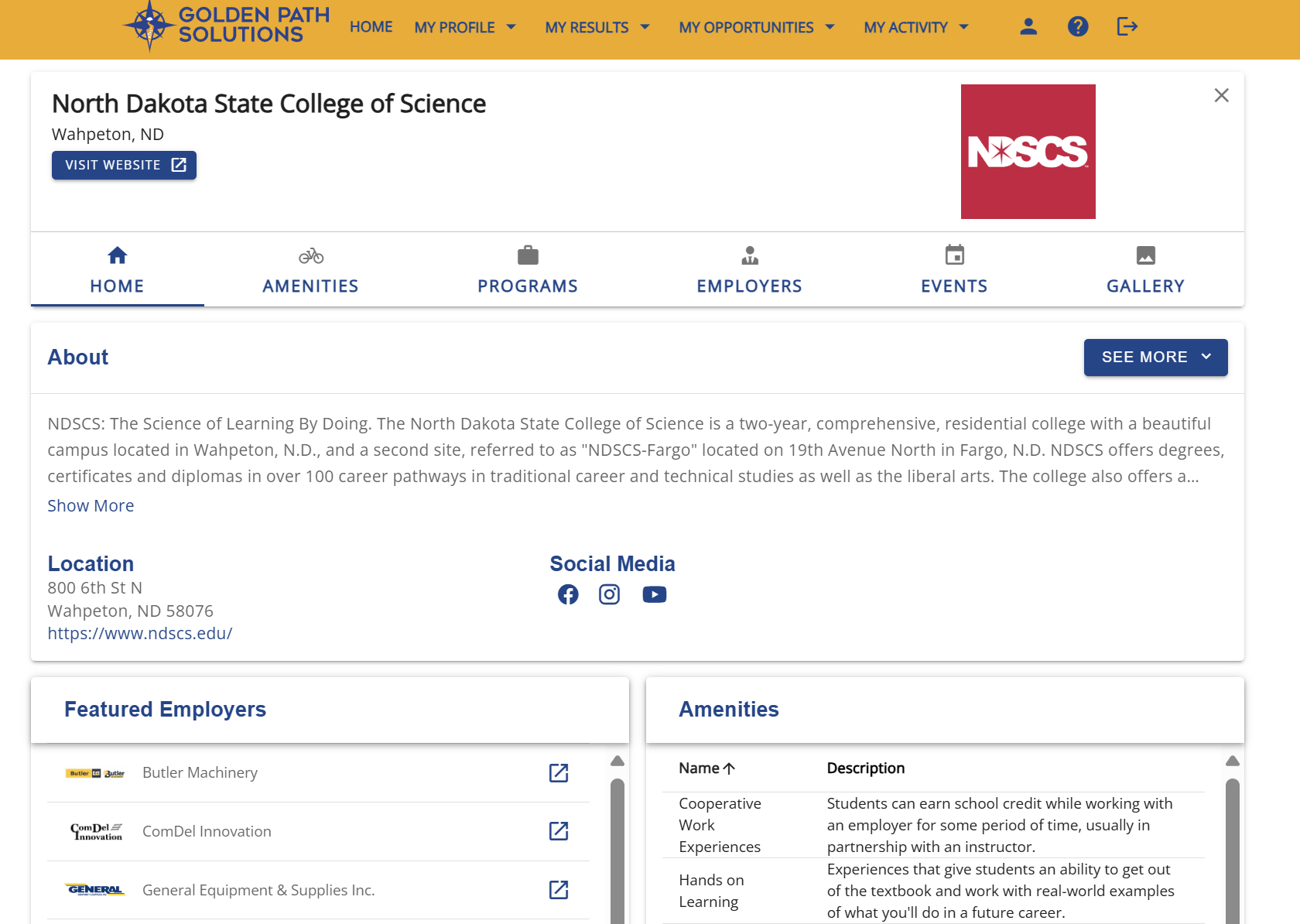
Task: Open the Amenities tab with bicycle icon
Action: coord(310,255)
